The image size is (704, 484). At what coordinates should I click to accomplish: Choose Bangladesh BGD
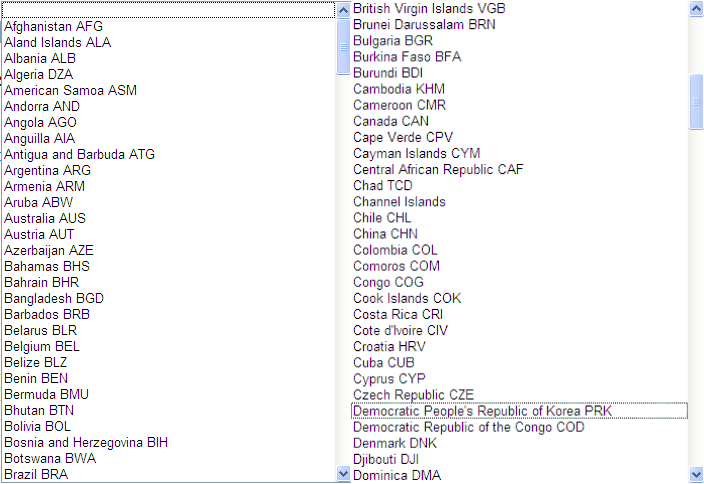[54, 299]
